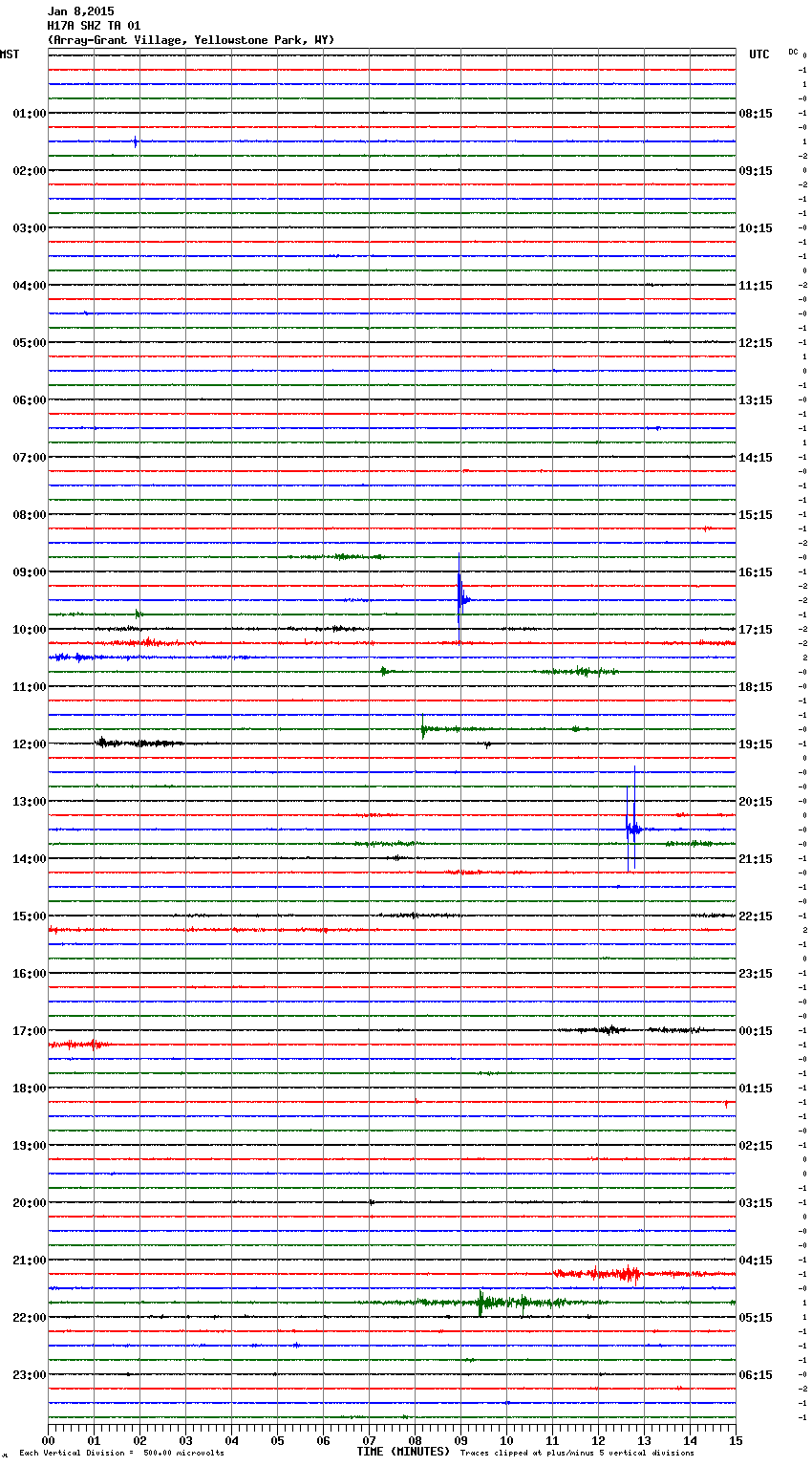Click the 02:15 UTC time label

pyautogui.click(x=756, y=1146)
